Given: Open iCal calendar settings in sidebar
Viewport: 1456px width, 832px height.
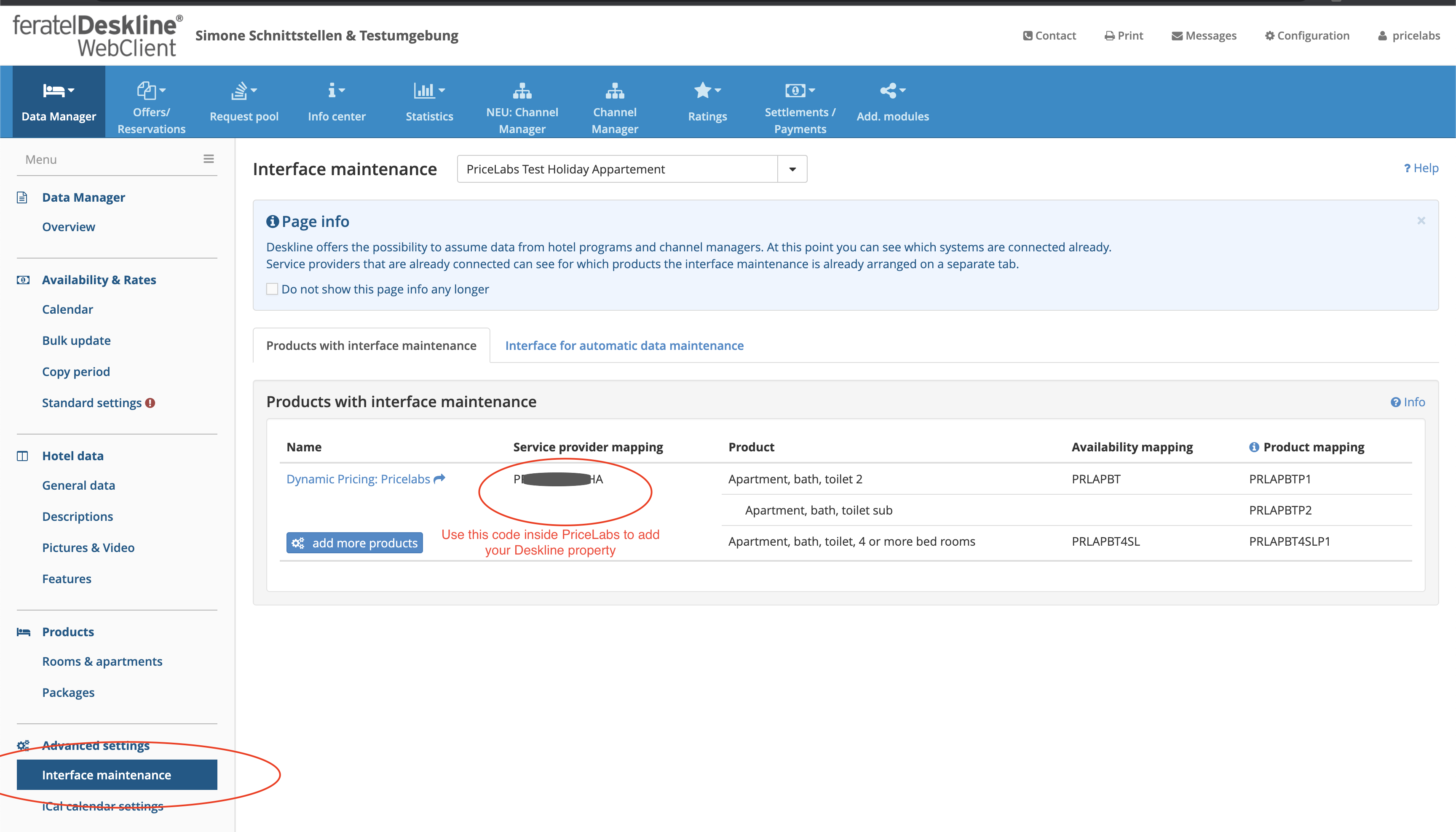Looking at the screenshot, I should pos(103,806).
